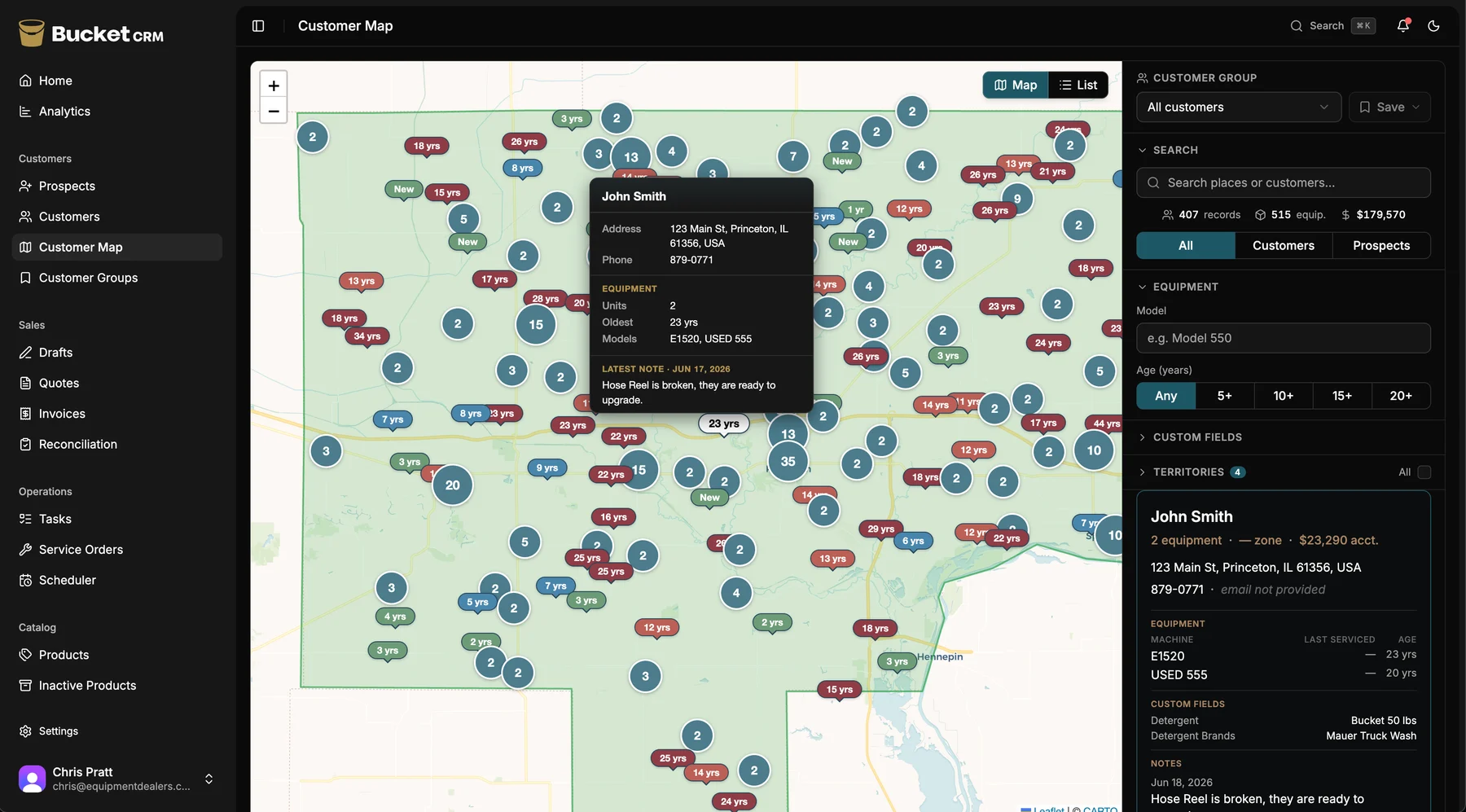Image resolution: width=1466 pixels, height=812 pixels.
Task: Zoom out the map with minus
Action: point(274,111)
